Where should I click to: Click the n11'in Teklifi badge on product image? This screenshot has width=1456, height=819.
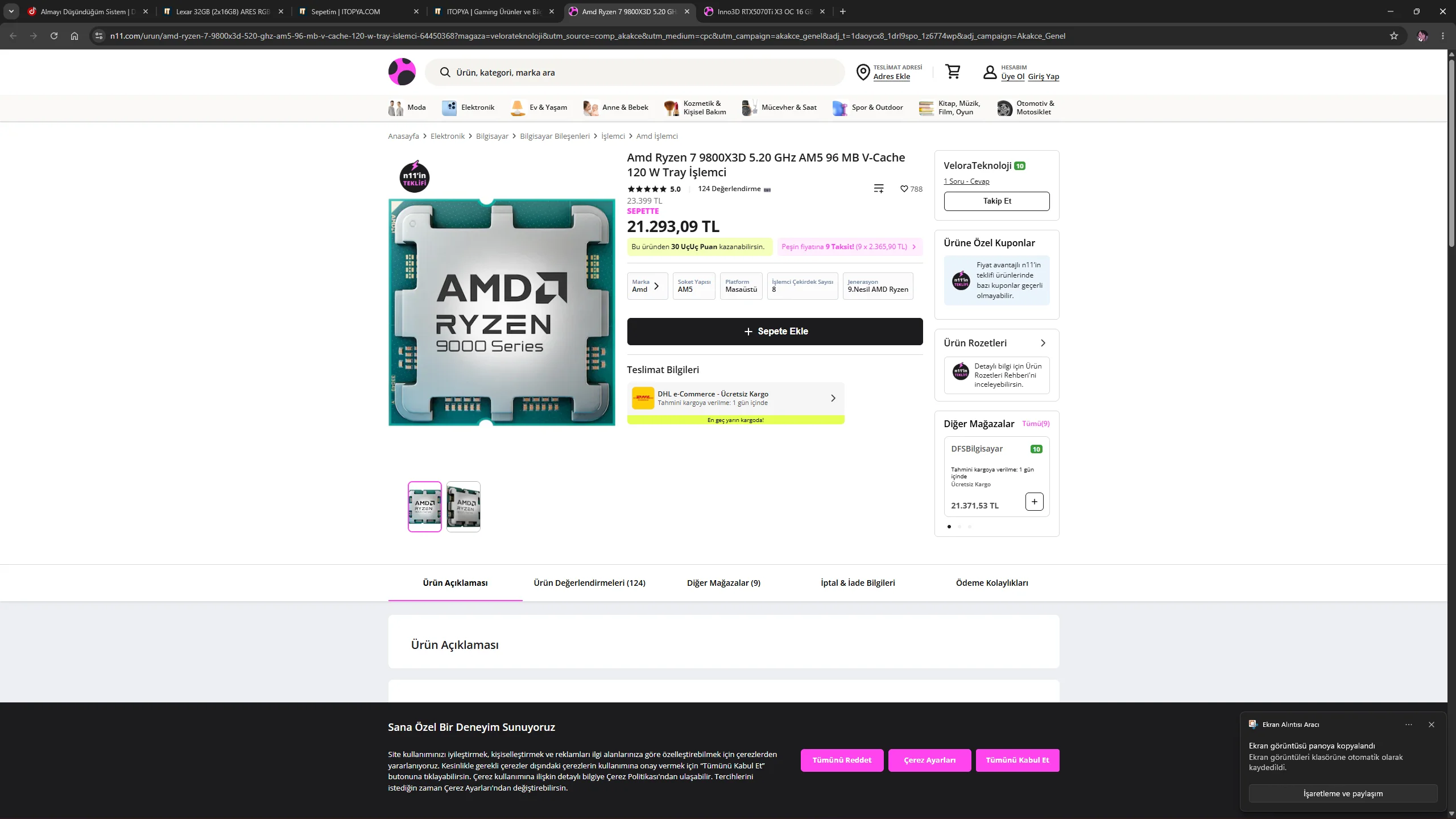click(x=414, y=177)
